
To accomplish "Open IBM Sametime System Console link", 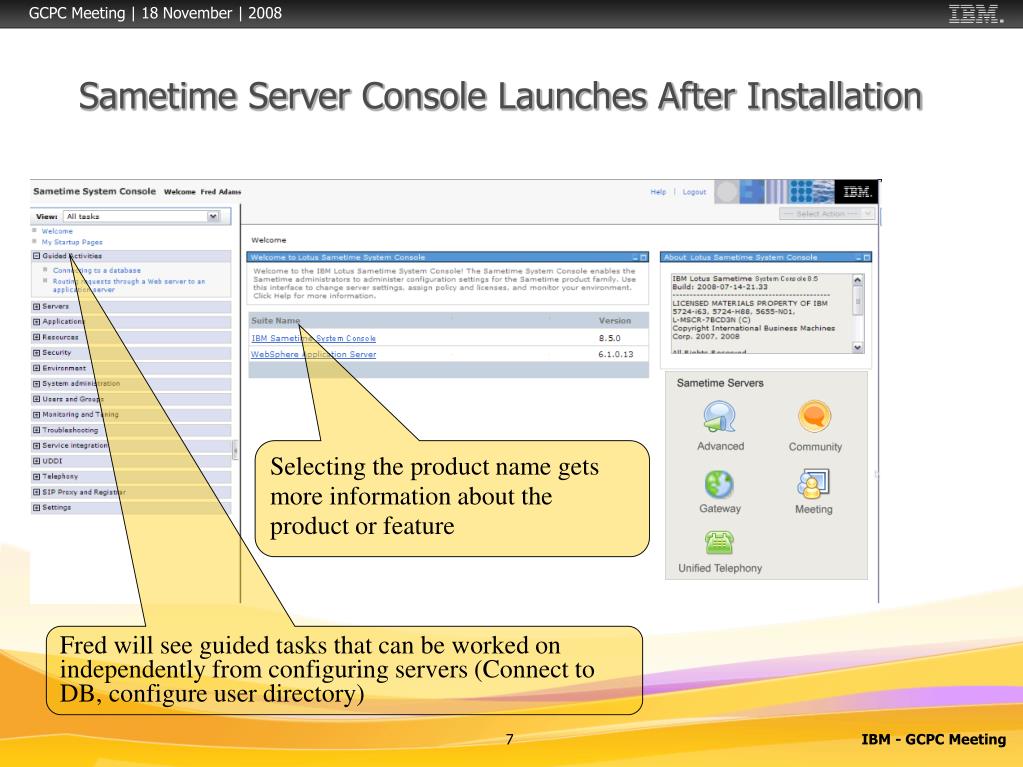I will [314, 338].
